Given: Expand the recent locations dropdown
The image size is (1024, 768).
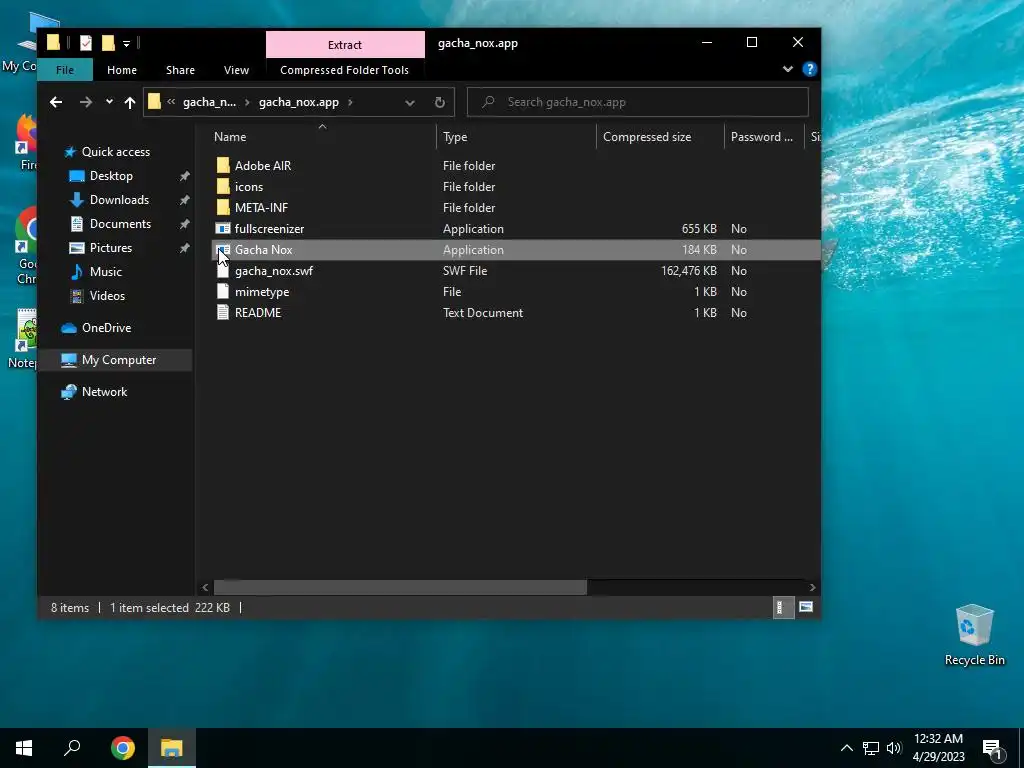Looking at the screenshot, I should 109,102.
